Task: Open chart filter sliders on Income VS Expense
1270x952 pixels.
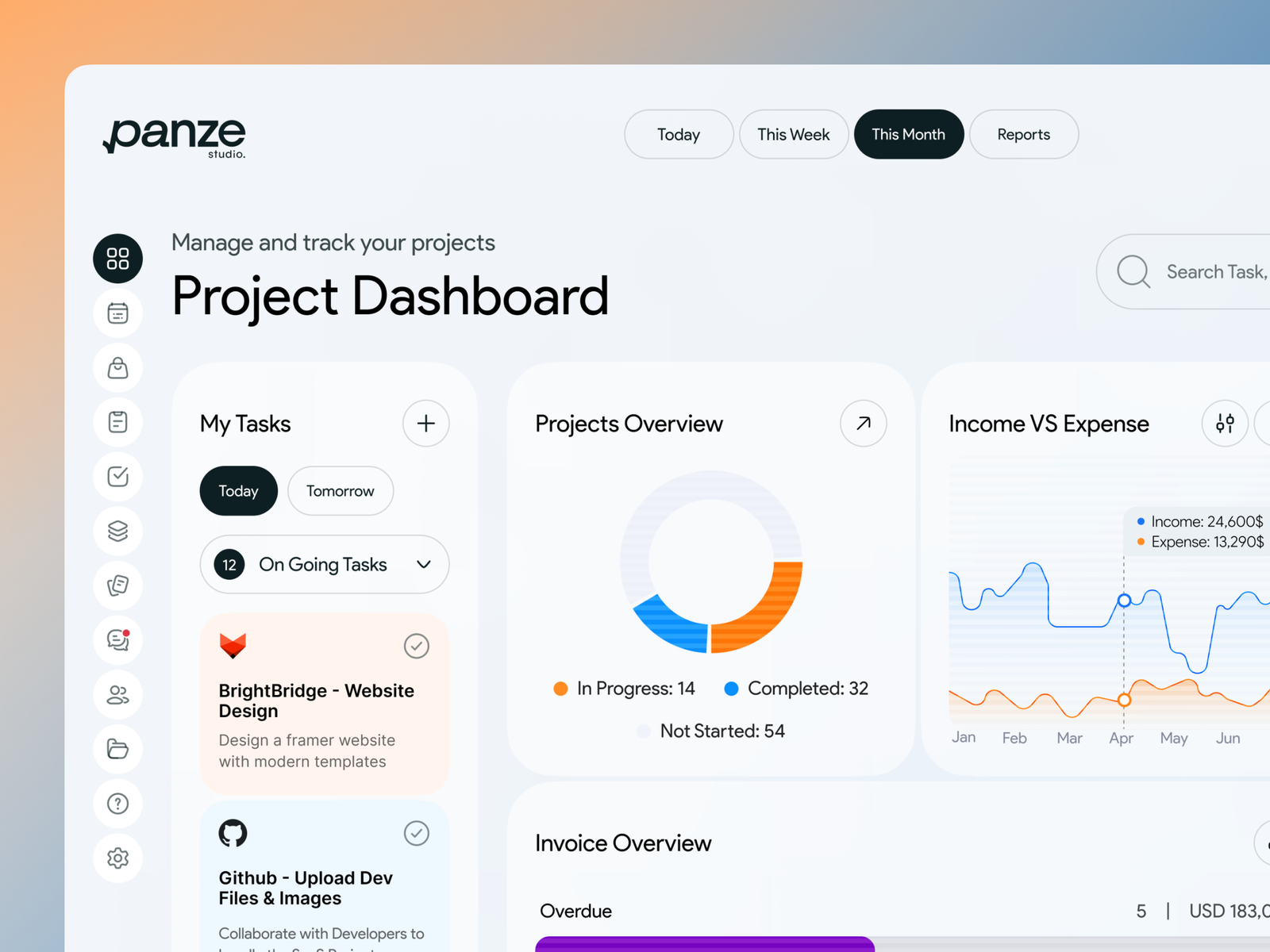Action: click(1225, 424)
